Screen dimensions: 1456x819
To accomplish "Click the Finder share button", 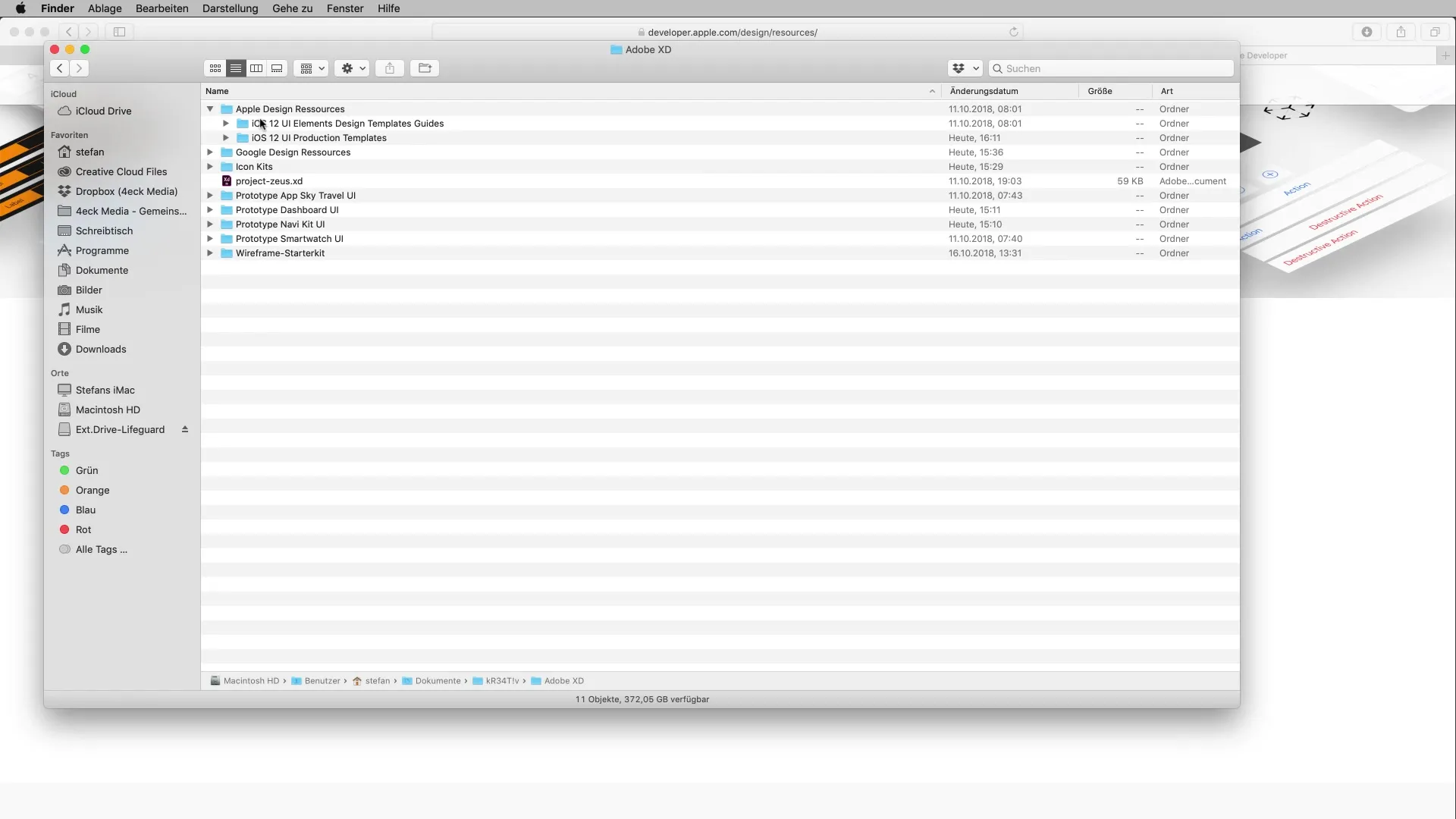I will 390,68.
